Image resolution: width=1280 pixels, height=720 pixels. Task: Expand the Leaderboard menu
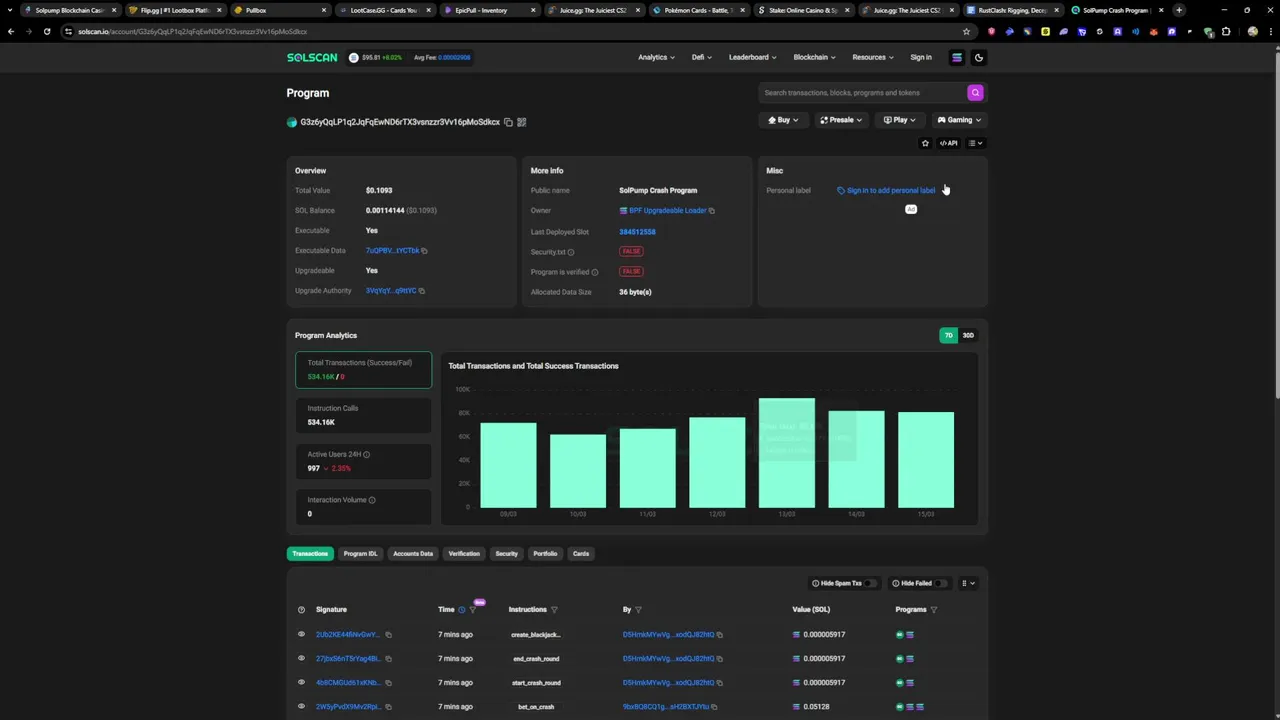[752, 57]
